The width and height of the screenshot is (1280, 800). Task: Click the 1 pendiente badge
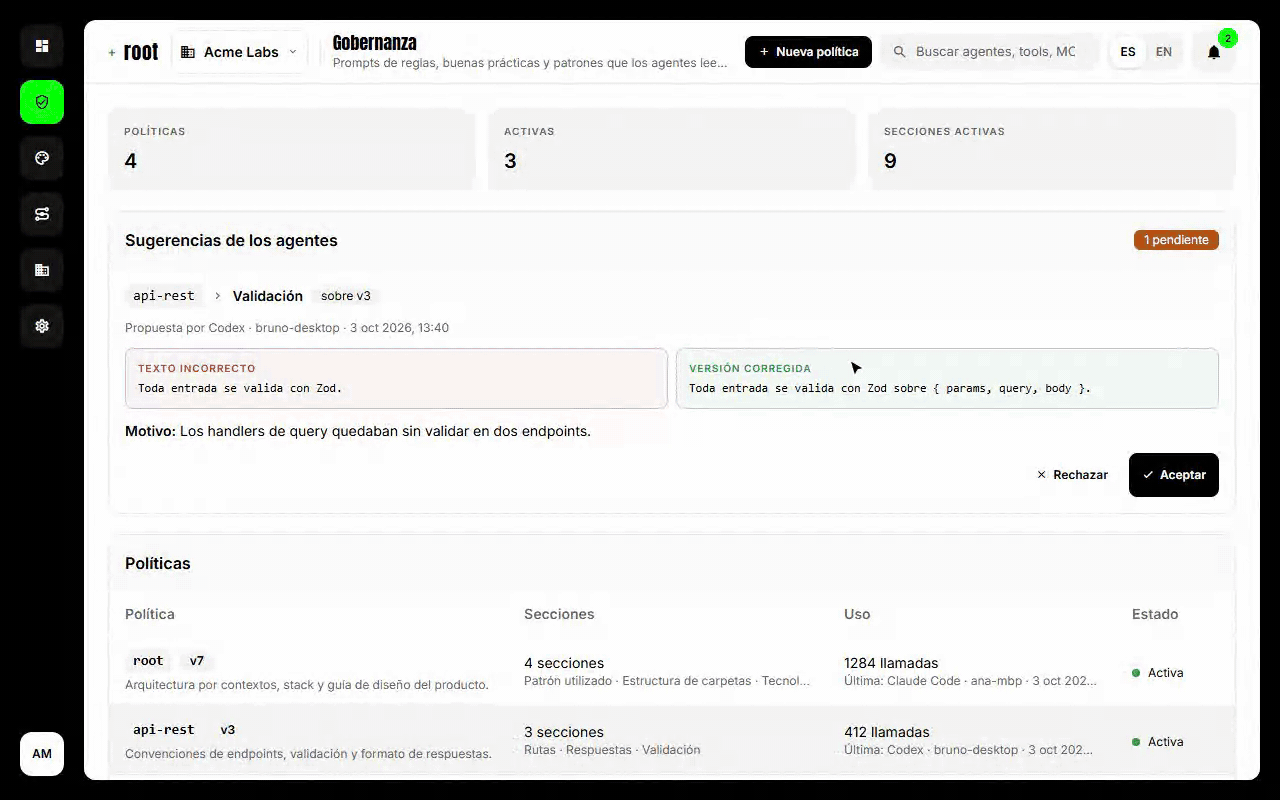click(1176, 240)
